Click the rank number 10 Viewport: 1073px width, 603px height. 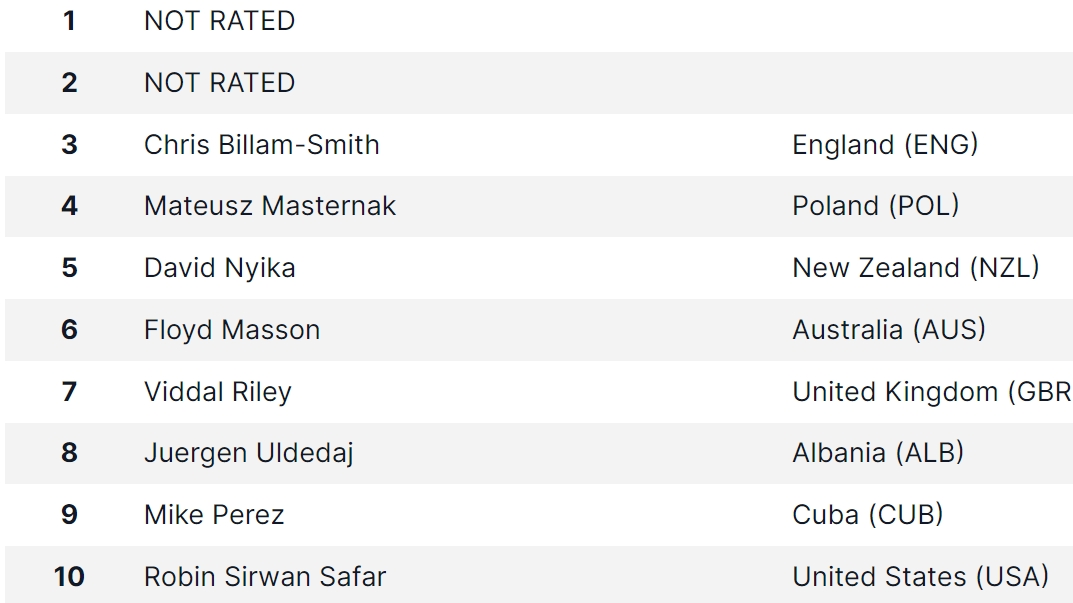coord(69,577)
